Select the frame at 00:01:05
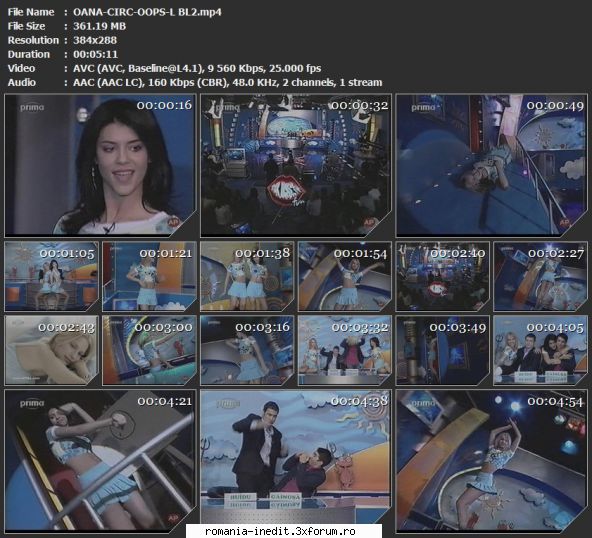The image size is (592, 538). pos(51,276)
